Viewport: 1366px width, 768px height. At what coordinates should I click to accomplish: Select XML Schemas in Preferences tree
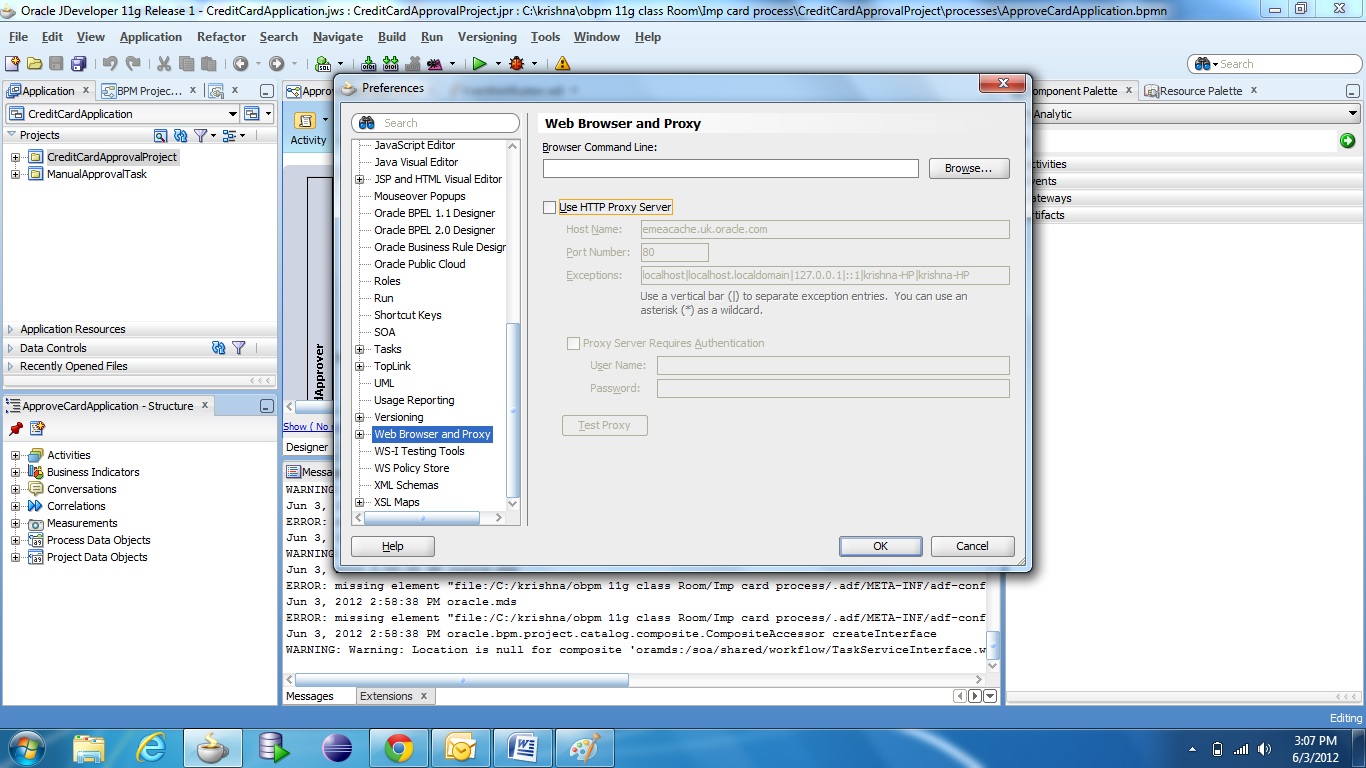point(406,485)
